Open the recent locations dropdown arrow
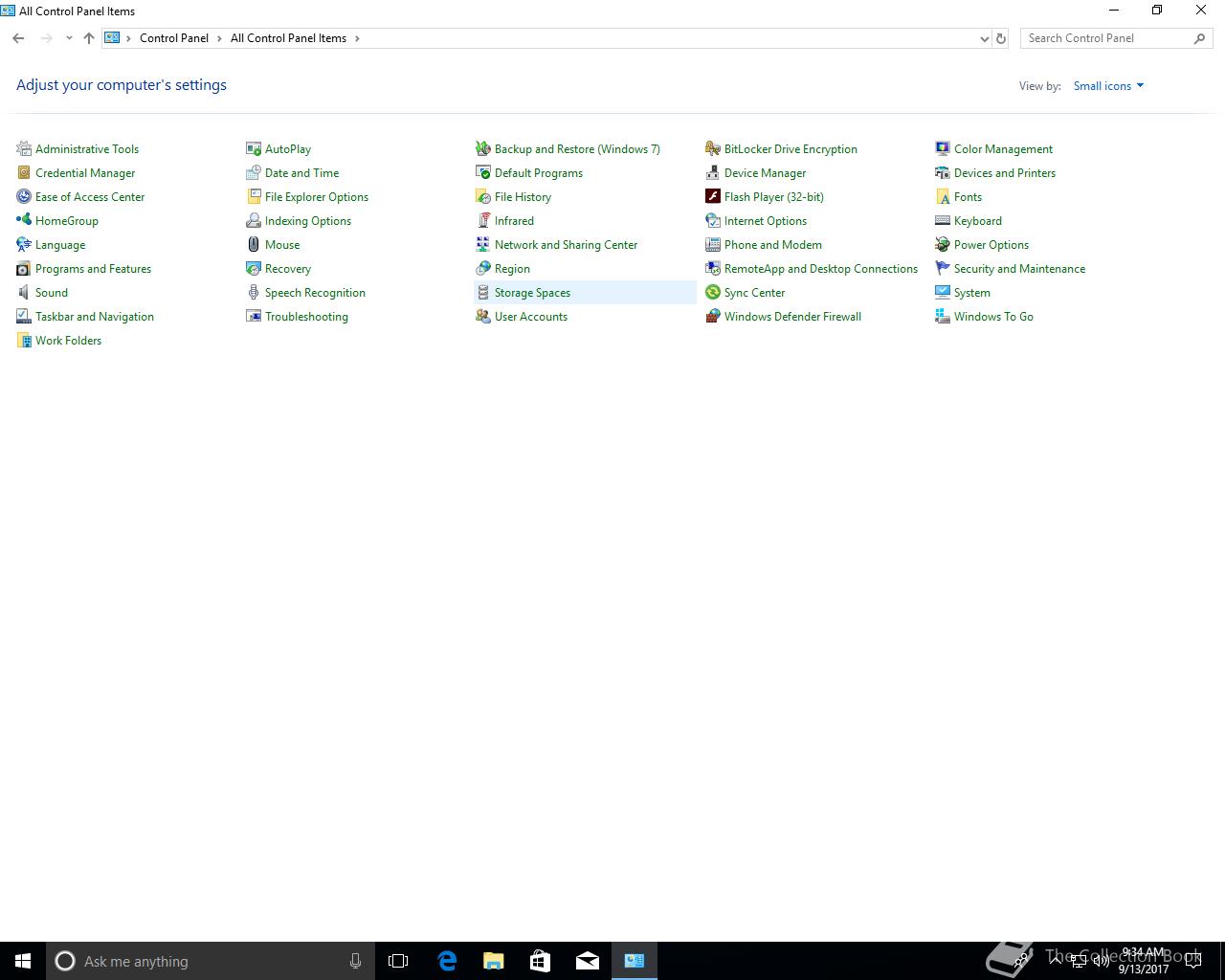This screenshot has height=980, width=1225. click(x=69, y=38)
